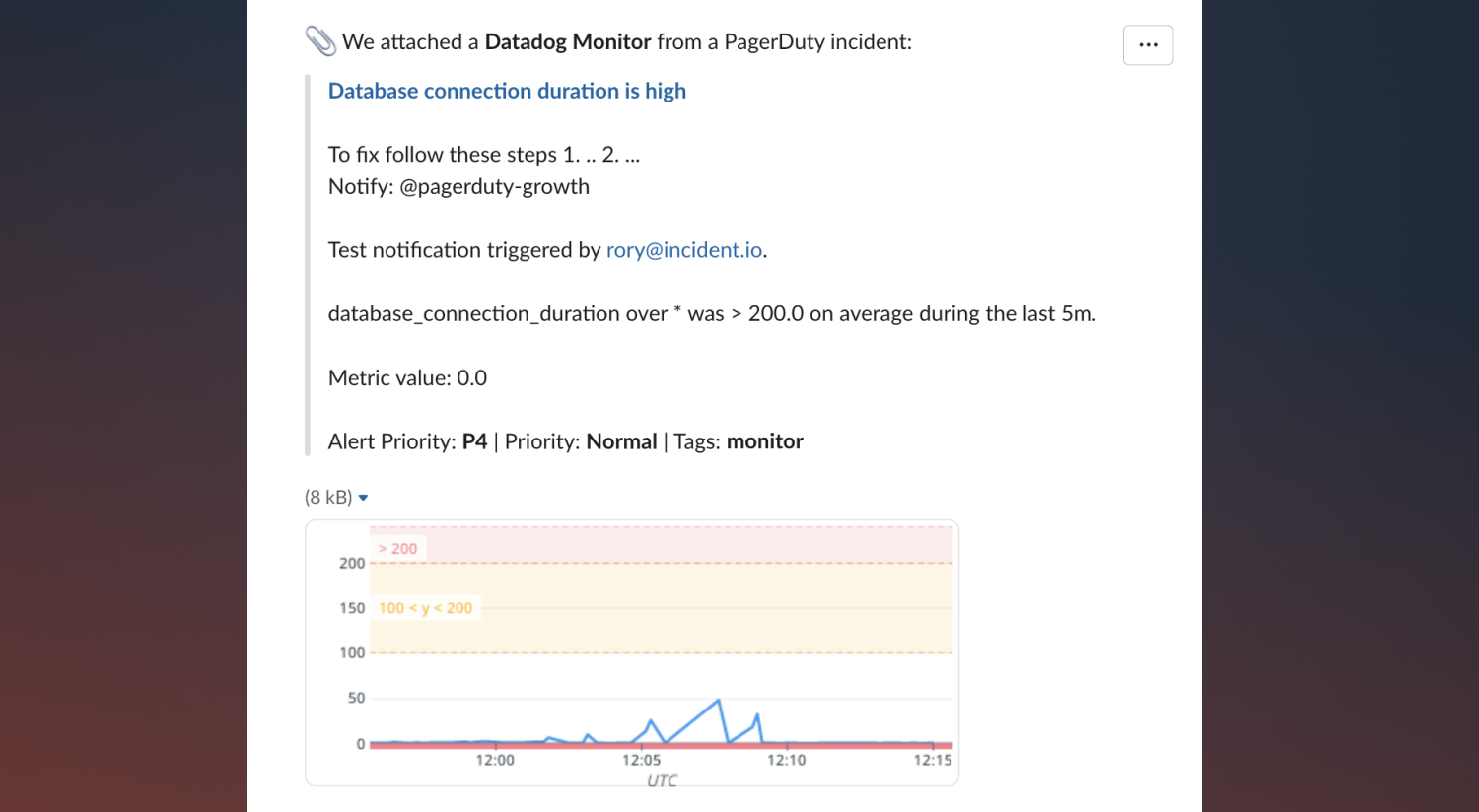
Task: Click the highest peak of blue line
Action: point(719,701)
